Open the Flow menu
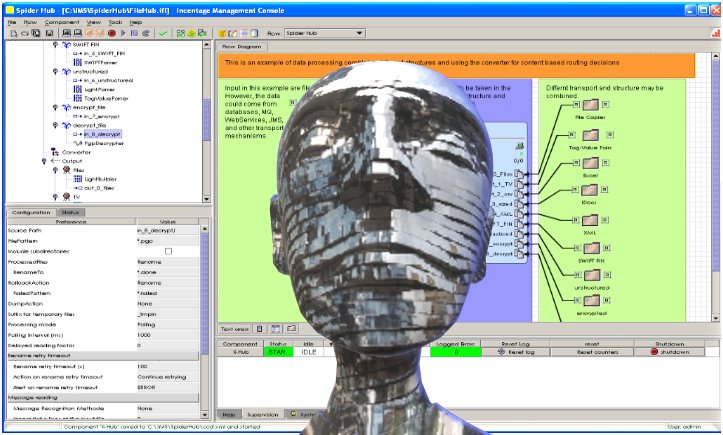Viewport: 723px width, 435px height. (30, 22)
